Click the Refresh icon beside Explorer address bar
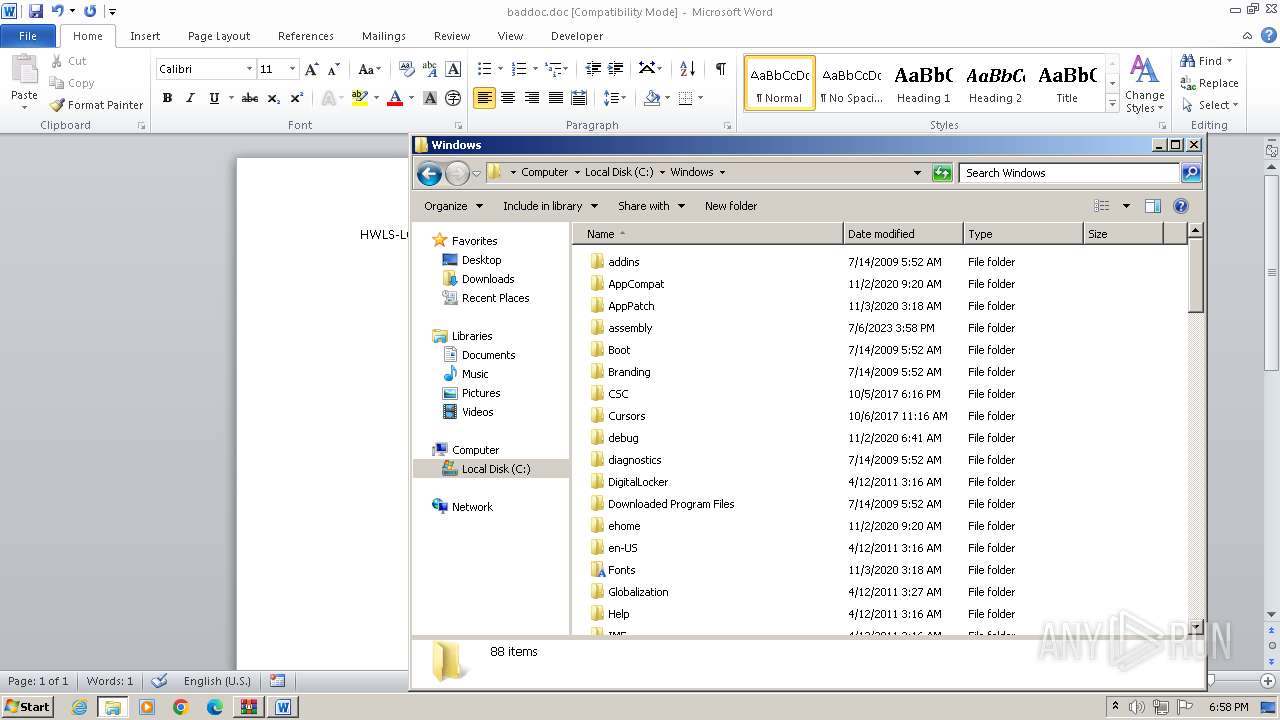Viewport: 1280px width, 720px height. [x=941, y=173]
